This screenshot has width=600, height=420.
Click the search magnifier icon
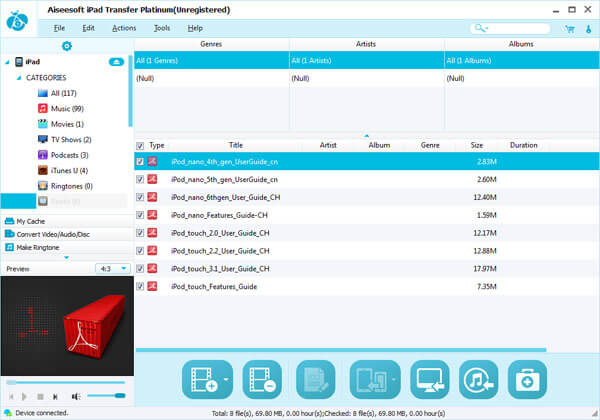[479, 28]
